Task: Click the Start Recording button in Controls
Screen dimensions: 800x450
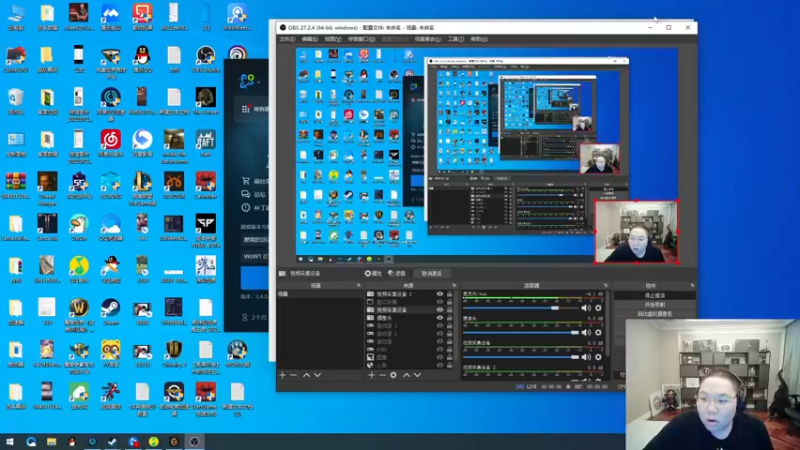Action: coord(655,305)
